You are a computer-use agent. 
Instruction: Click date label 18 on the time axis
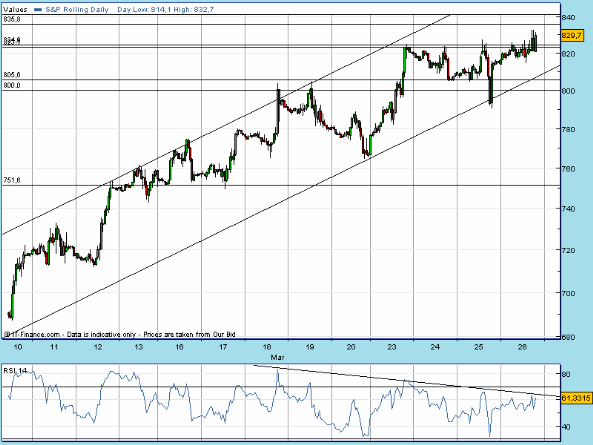tap(267, 347)
